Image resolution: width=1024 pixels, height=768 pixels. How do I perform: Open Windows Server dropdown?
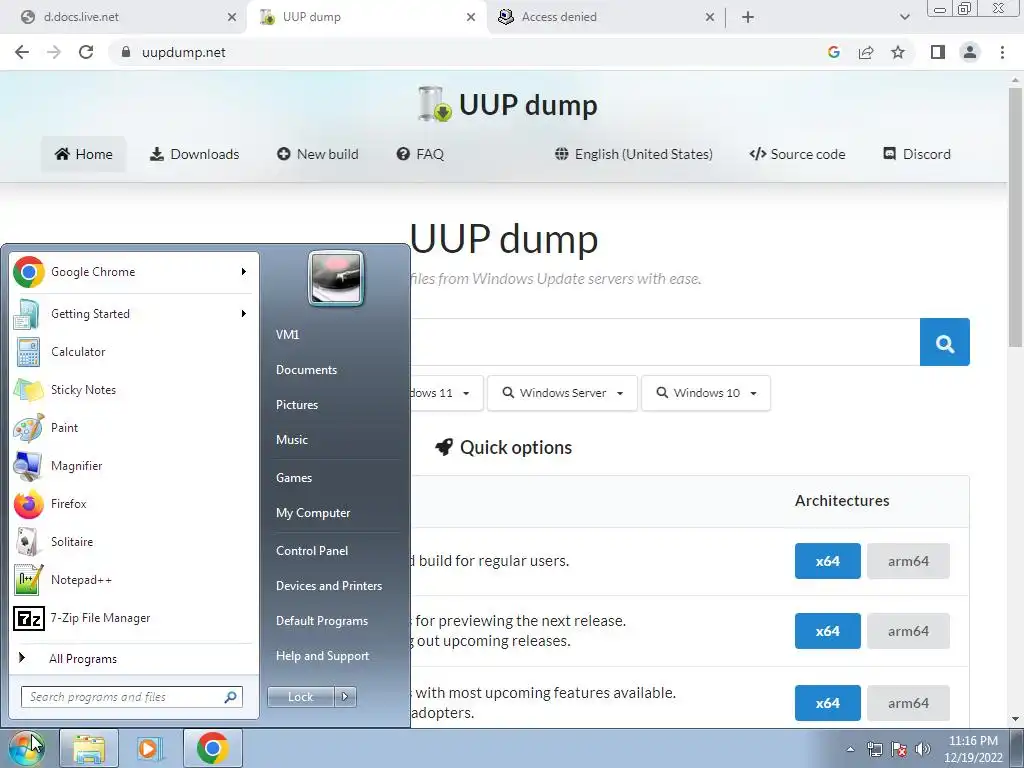coord(562,393)
